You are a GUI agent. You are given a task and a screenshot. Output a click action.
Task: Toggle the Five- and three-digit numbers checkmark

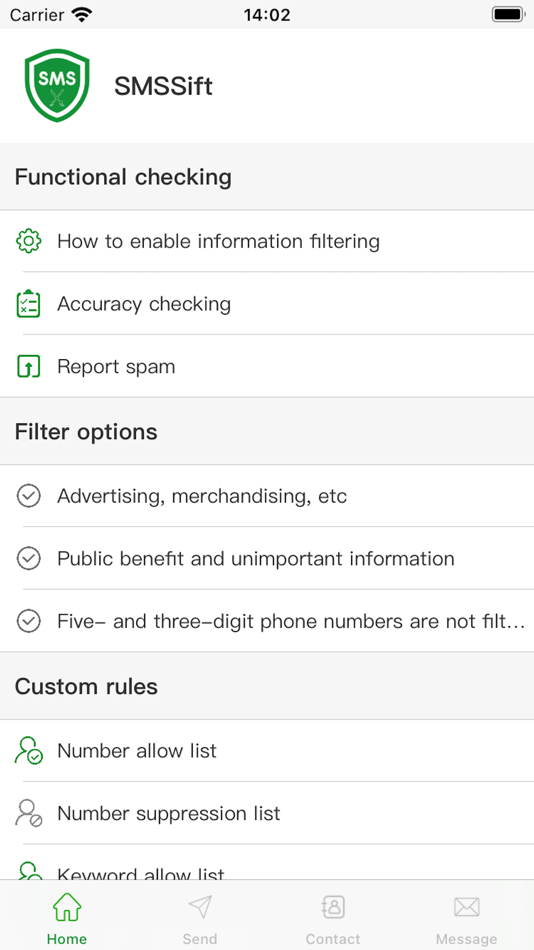(x=28, y=621)
